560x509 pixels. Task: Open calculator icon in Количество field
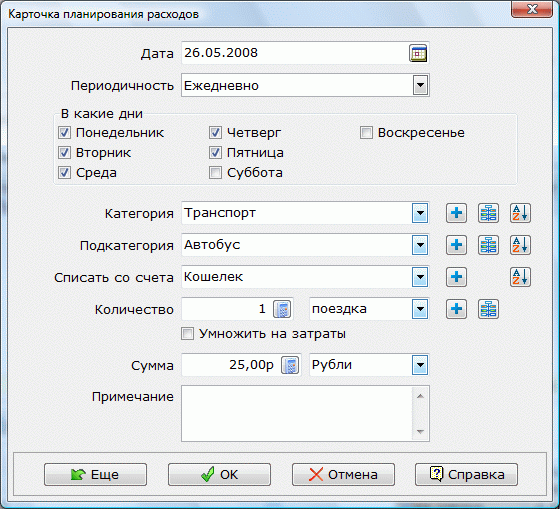282,309
